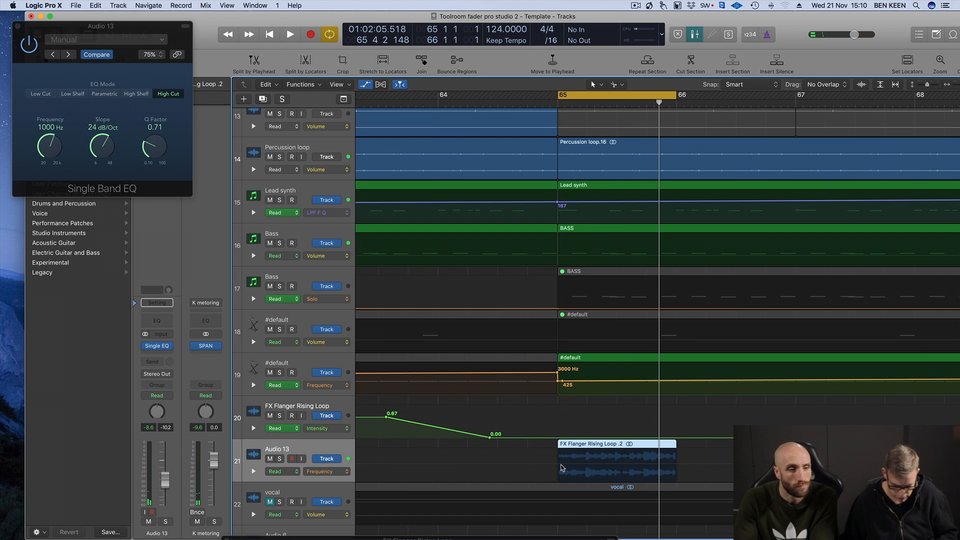The height and width of the screenshot is (540, 960).
Task: Click the Cut Section icon
Action: pyautogui.click(x=690, y=63)
